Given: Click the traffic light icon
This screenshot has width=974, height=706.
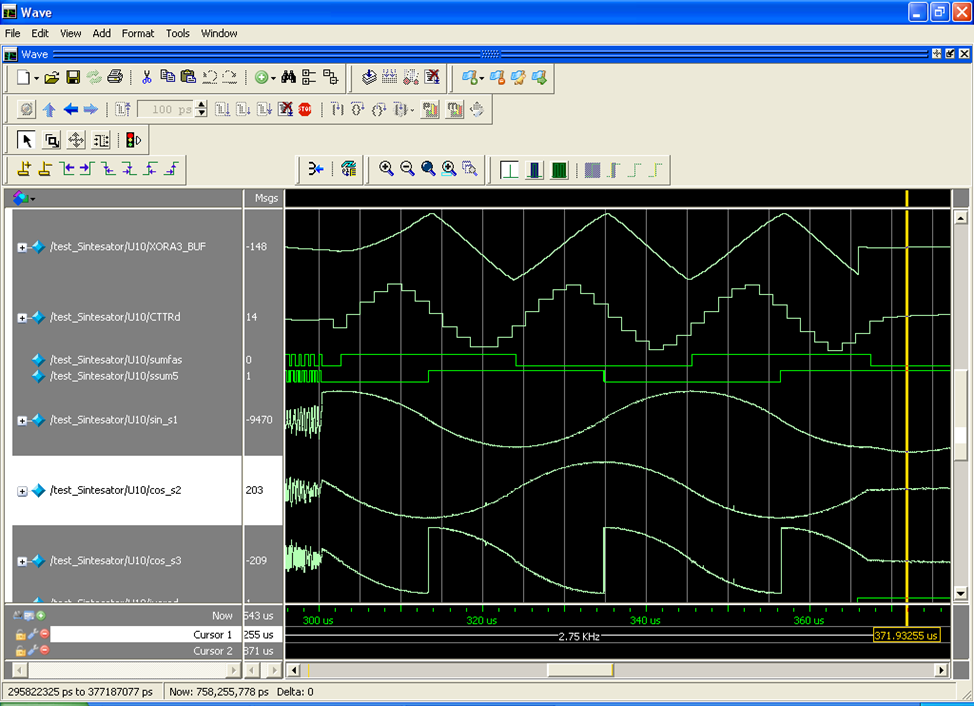Looking at the screenshot, I should pyautogui.click(x=133, y=140).
